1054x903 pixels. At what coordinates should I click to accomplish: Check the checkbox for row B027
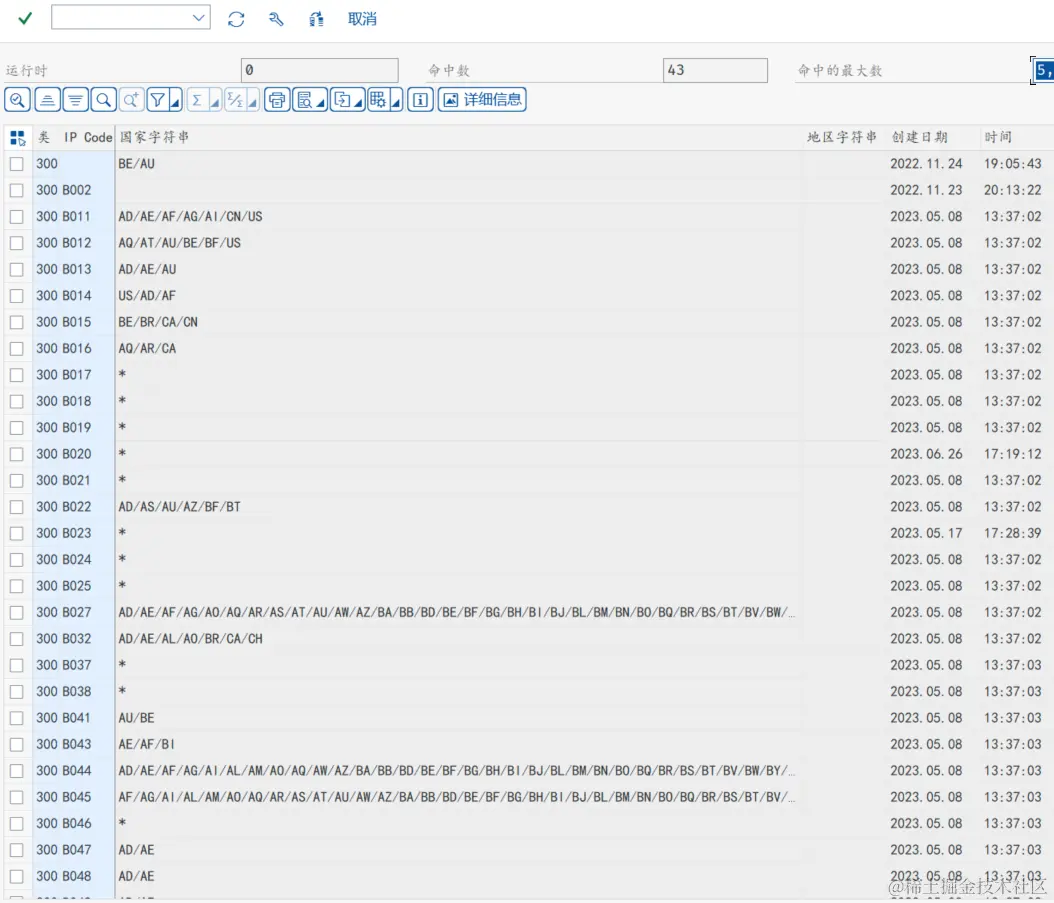click(17, 613)
